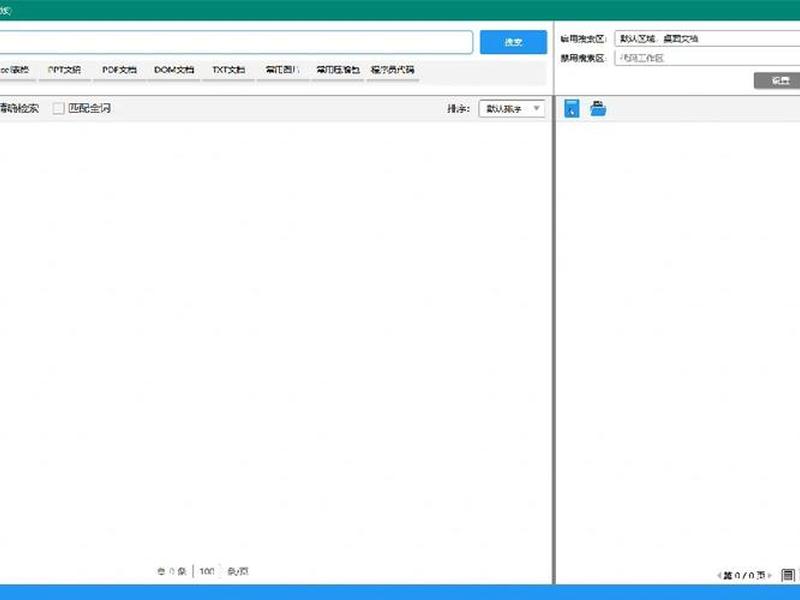Select the common images filter tab
This screenshot has height=600, width=800.
click(283, 70)
